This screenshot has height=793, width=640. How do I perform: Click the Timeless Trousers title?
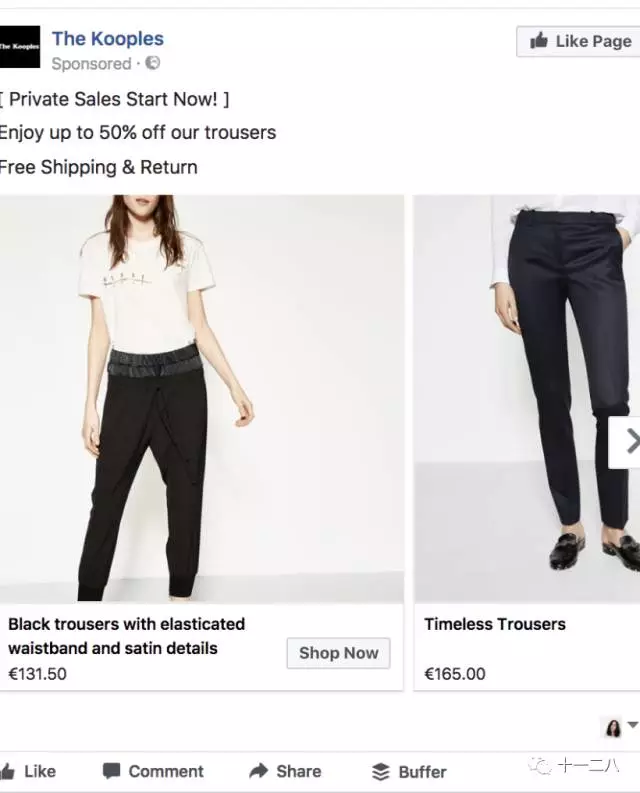495,624
